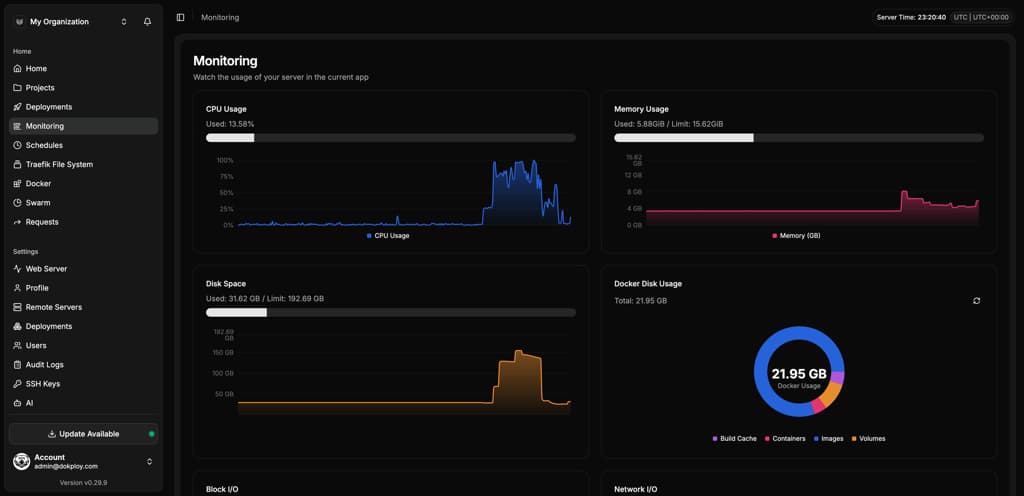Toggle the Build Cache legend entry
The image size is (1024, 496).
click(x=735, y=439)
